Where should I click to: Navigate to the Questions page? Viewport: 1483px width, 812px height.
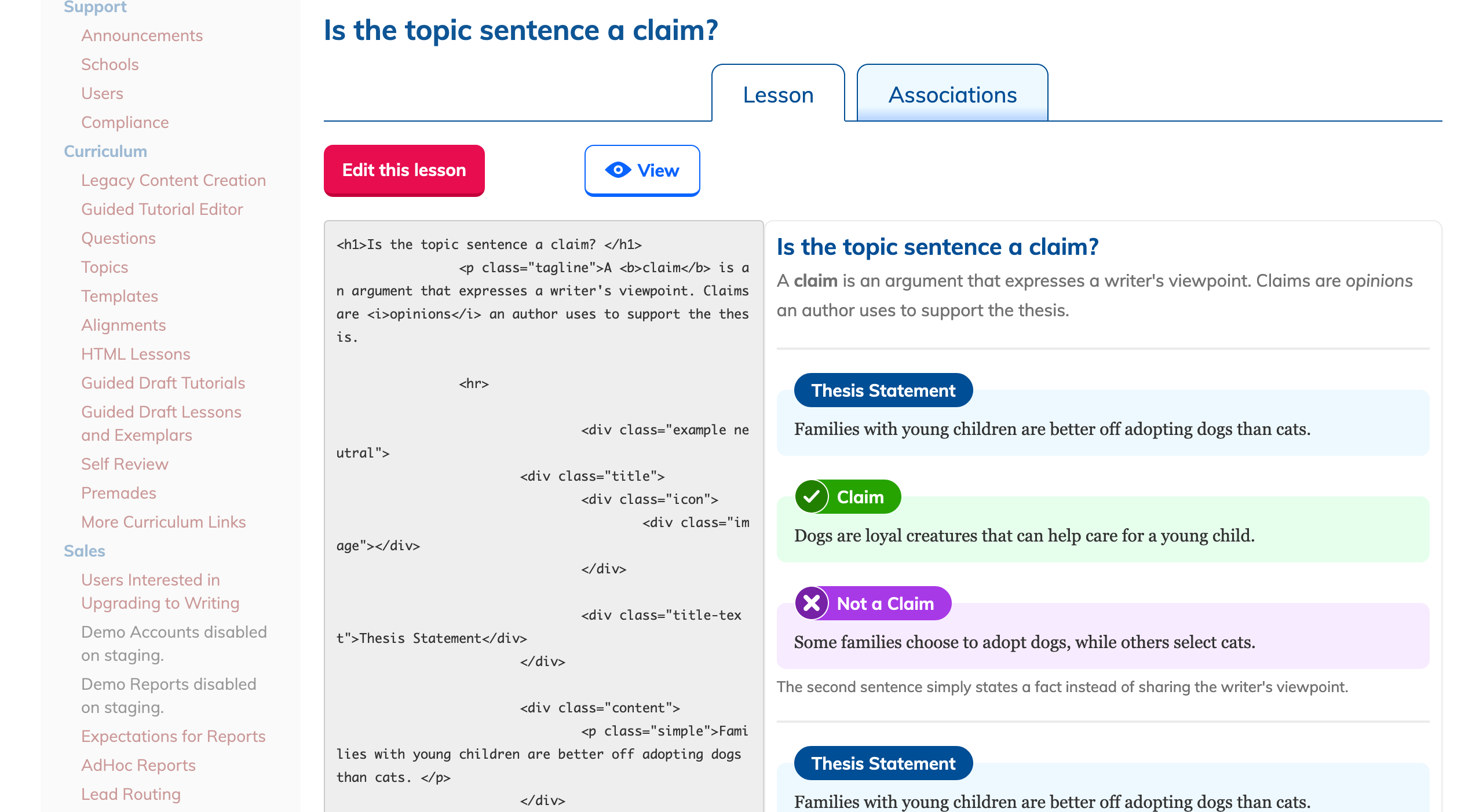coord(118,239)
